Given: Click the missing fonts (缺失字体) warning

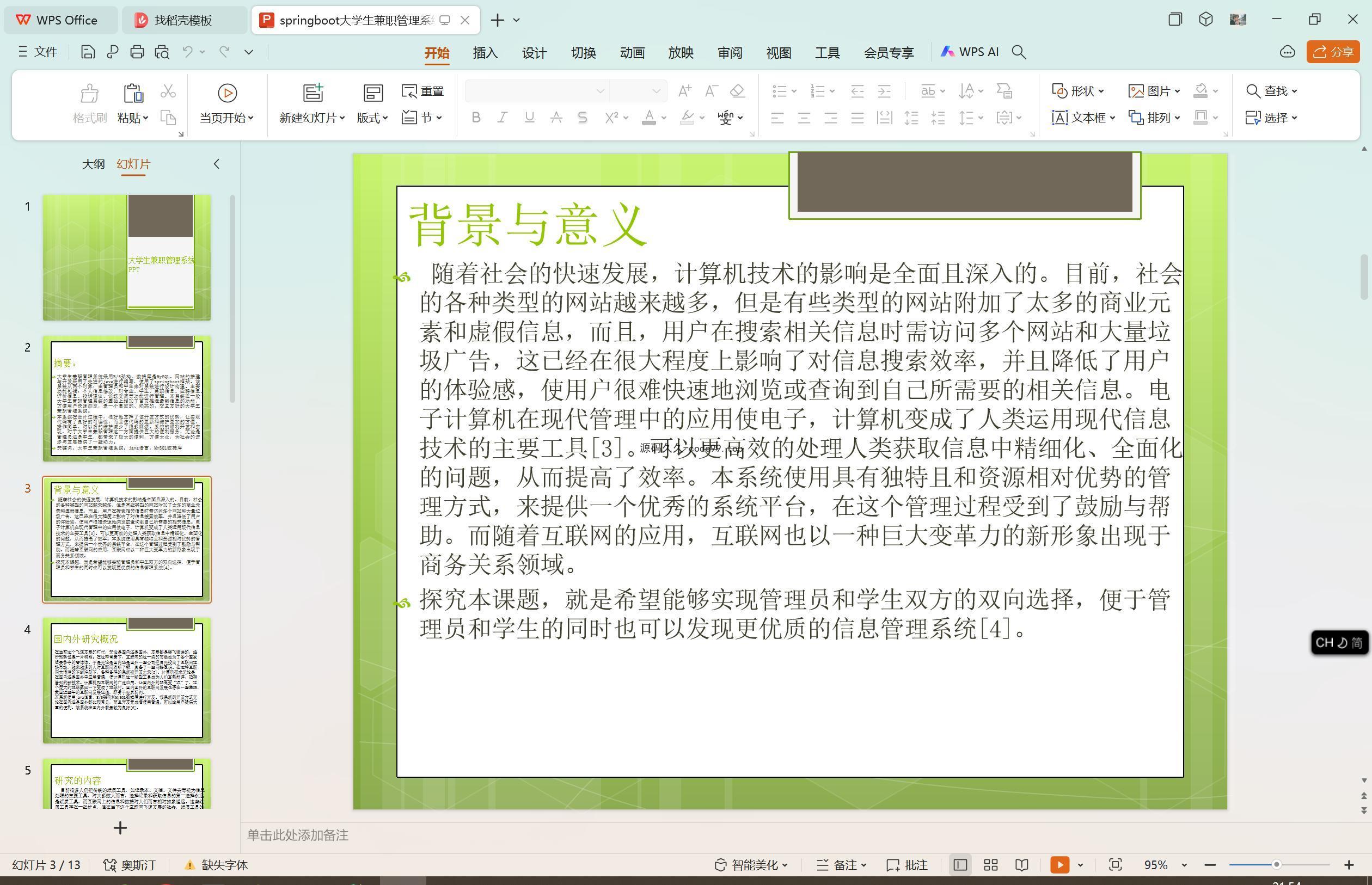Looking at the screenshot, I should point(216,865).
